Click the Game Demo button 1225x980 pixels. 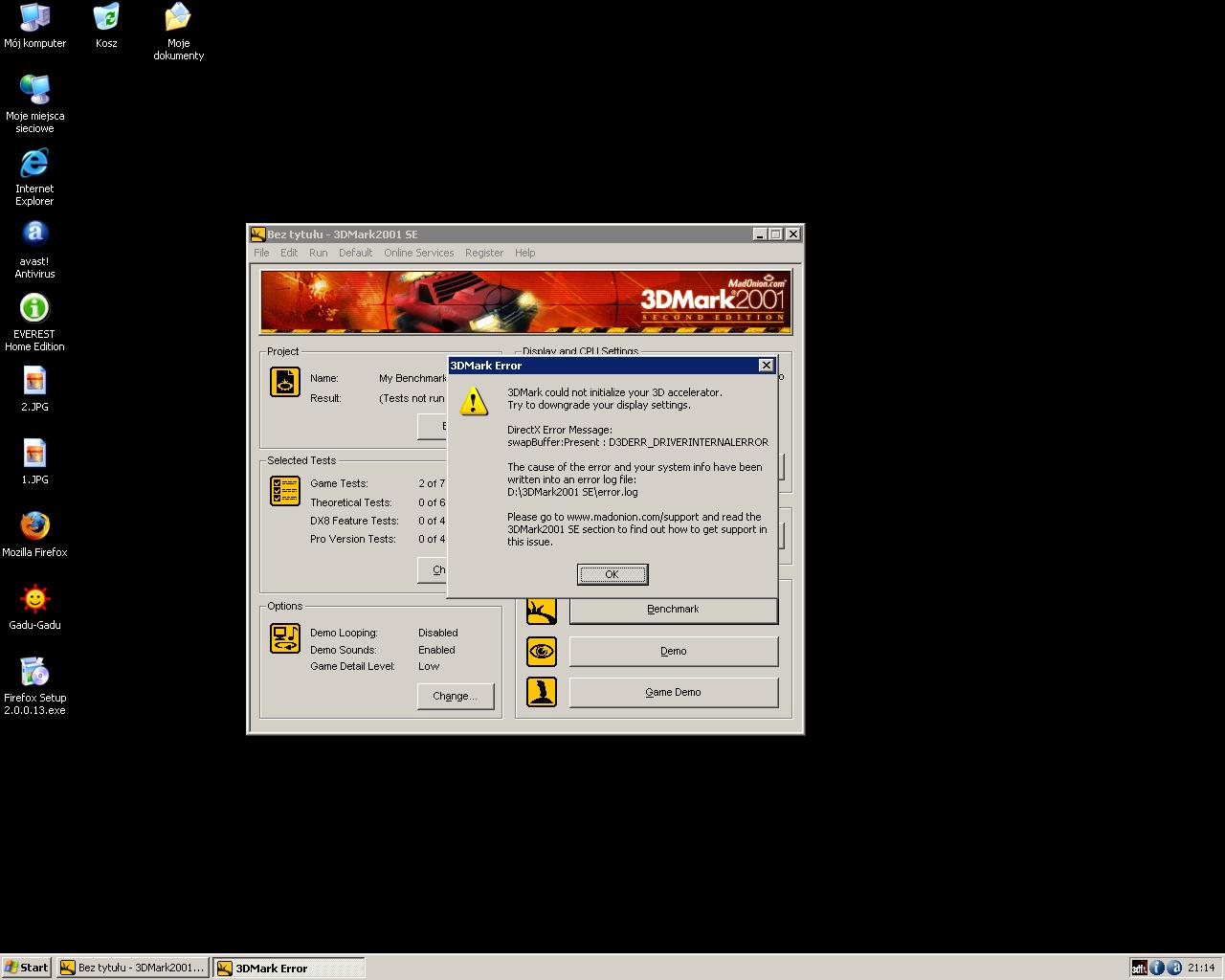pyautogui.click(x=674, y=692)
